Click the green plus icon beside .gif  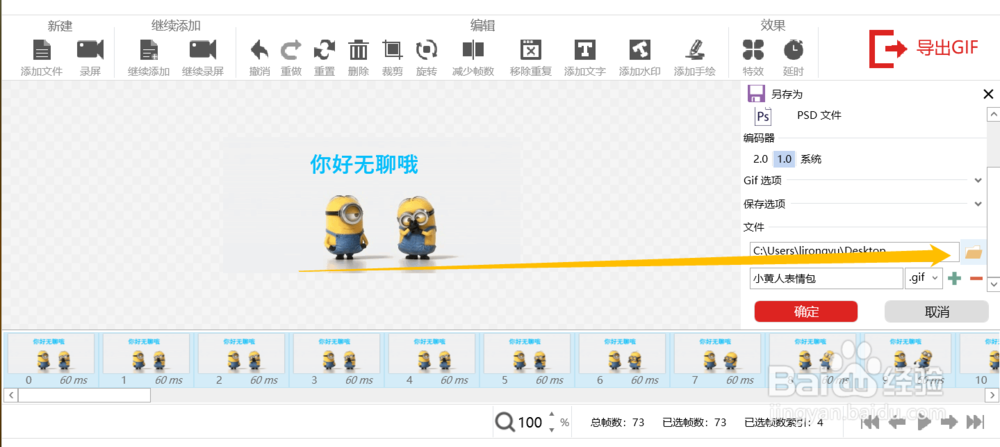954,279
